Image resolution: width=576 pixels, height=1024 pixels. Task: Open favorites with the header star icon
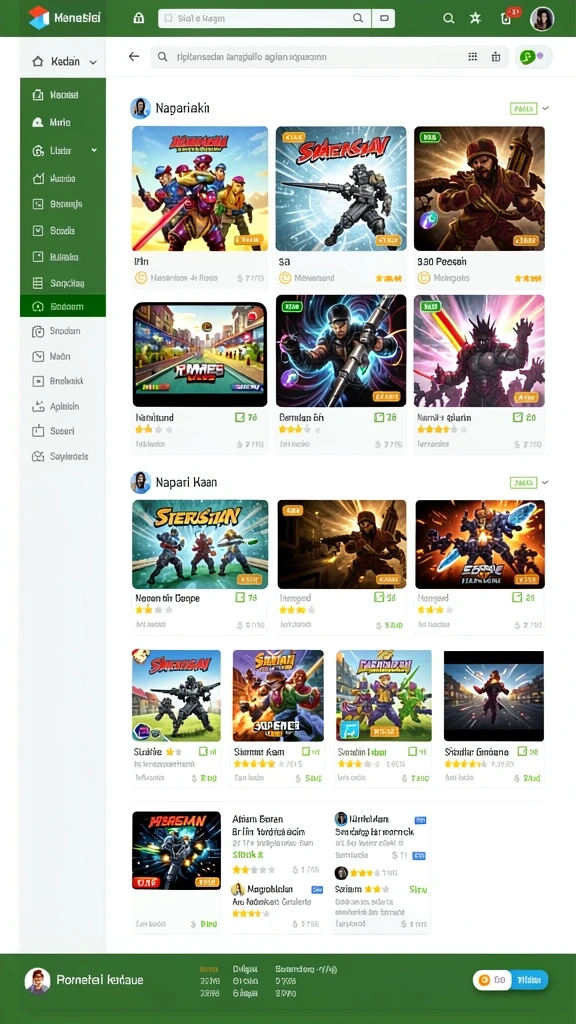[x=475, y=18]
